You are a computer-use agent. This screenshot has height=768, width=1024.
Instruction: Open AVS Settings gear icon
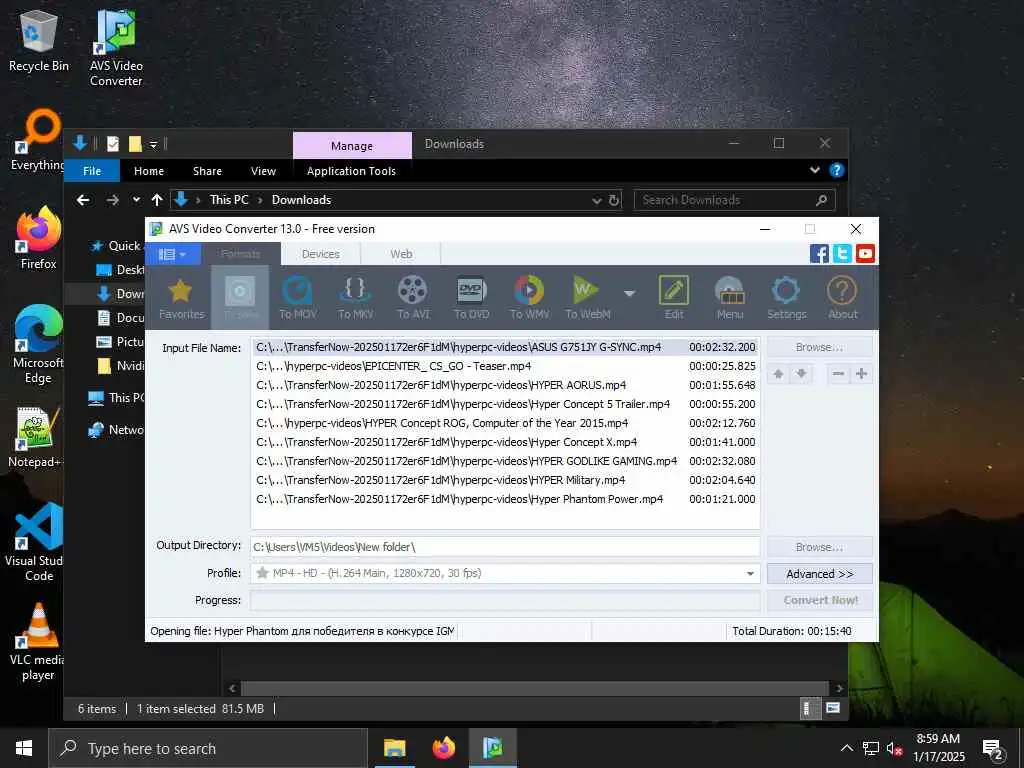pyautogui.click(x=786, y=297)
